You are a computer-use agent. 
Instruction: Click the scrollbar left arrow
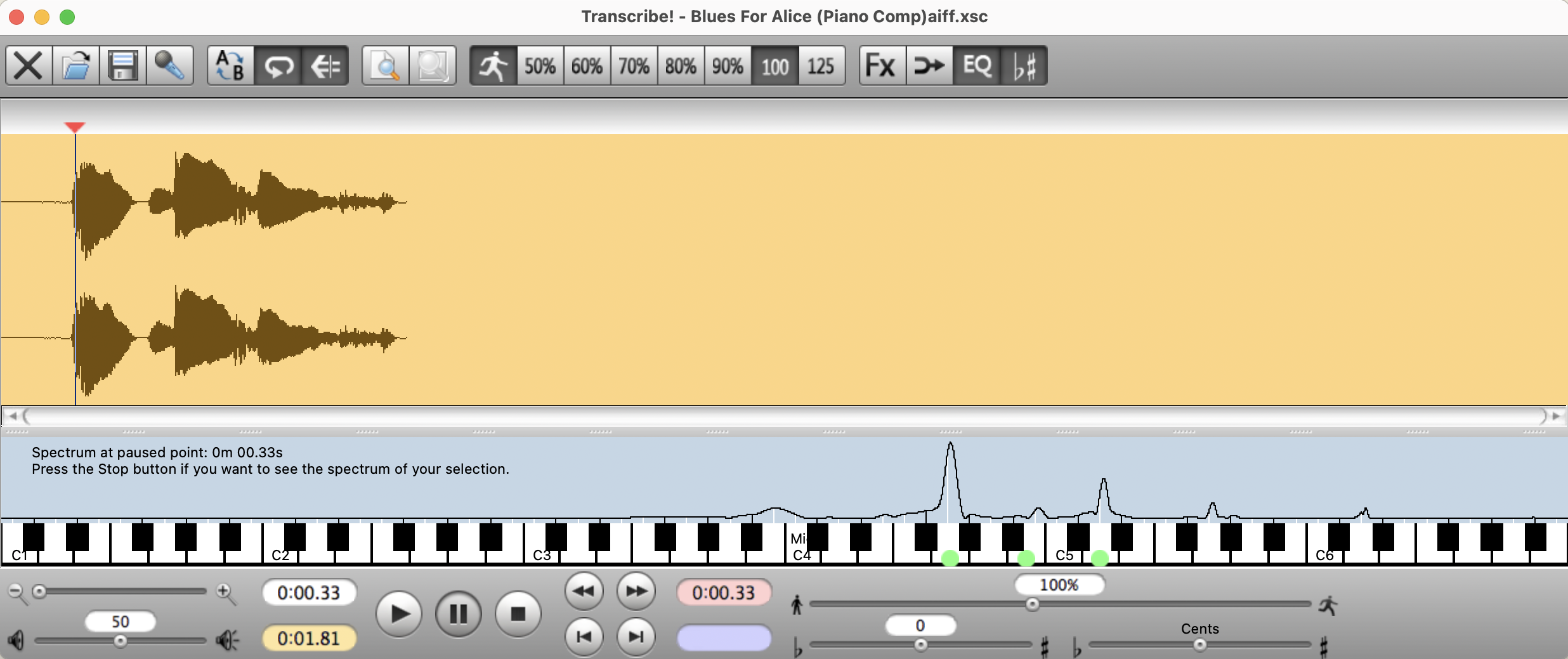point(12,416)
